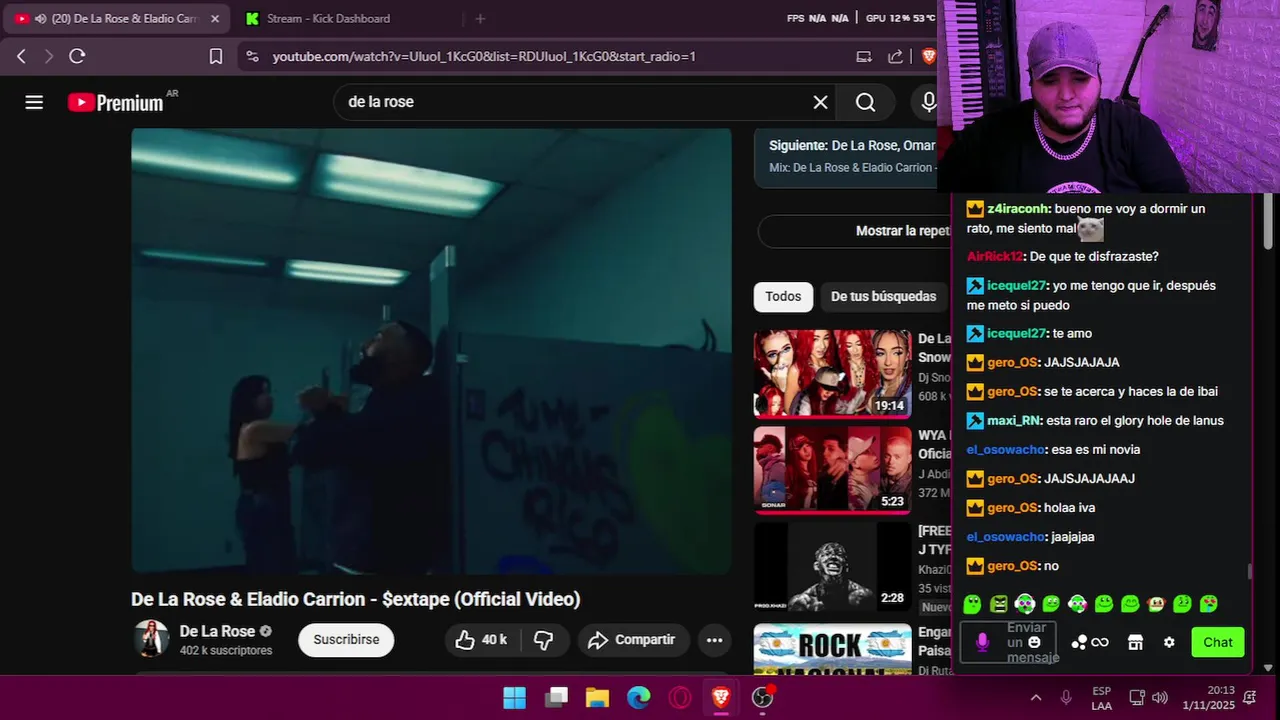Open the notifications bell in the tray
1280x720 pixels.
pyautogui.click(x=1249, y=697)
